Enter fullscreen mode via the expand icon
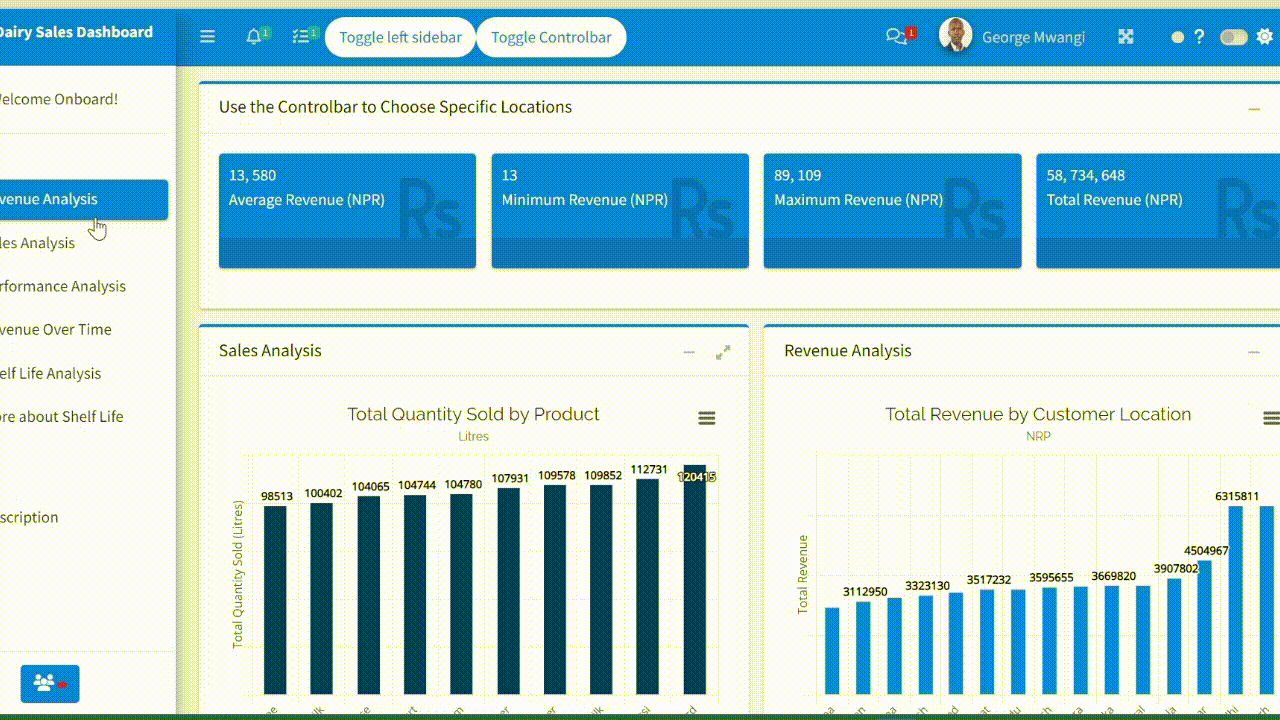1280x720 pixels. [1126, 36]
